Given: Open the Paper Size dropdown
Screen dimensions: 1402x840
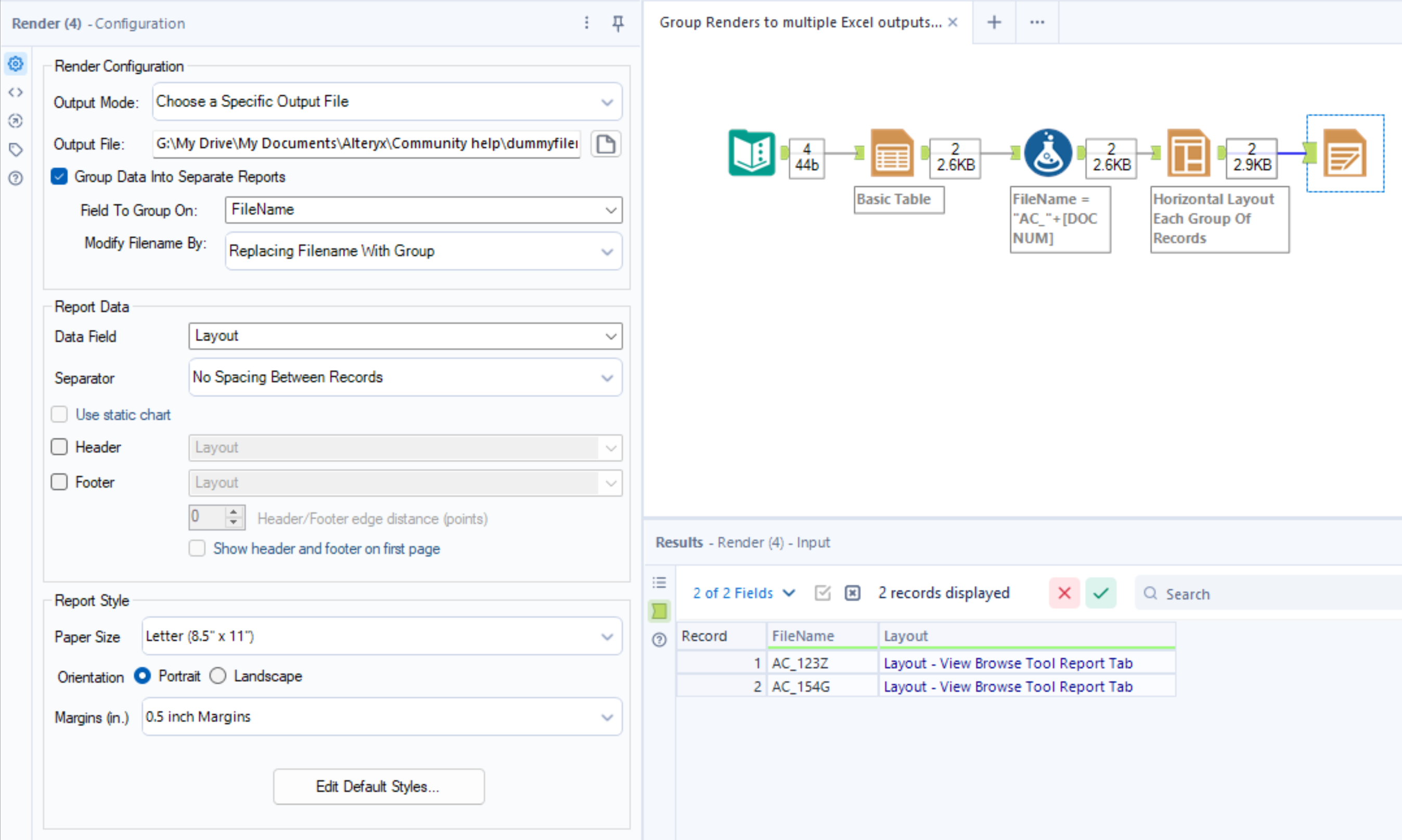Looking at the screenshot, I should (381, 636).
